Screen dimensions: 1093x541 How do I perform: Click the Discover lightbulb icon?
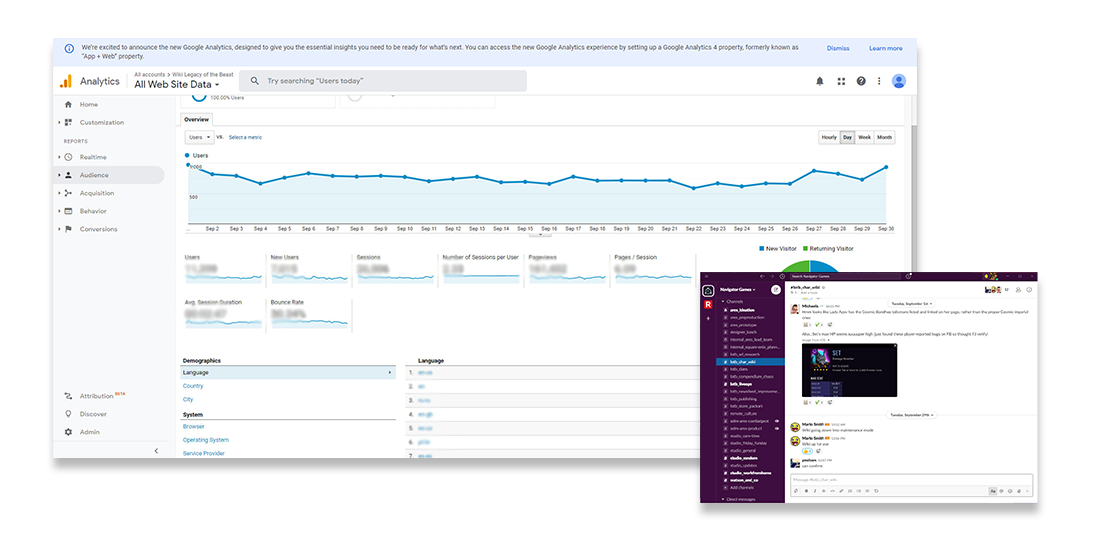coord(68,414)
